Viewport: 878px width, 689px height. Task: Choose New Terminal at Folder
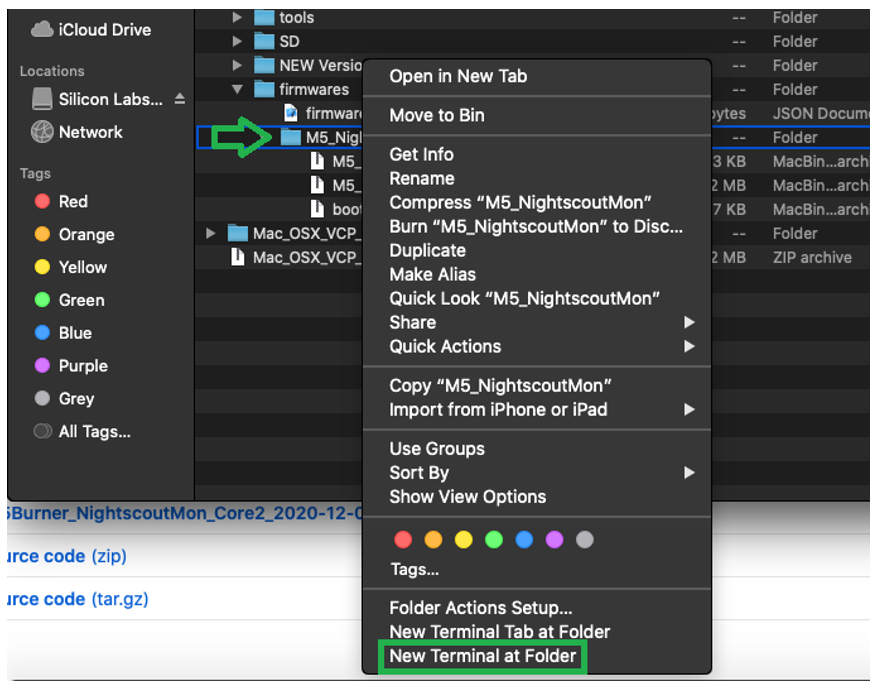482,657
